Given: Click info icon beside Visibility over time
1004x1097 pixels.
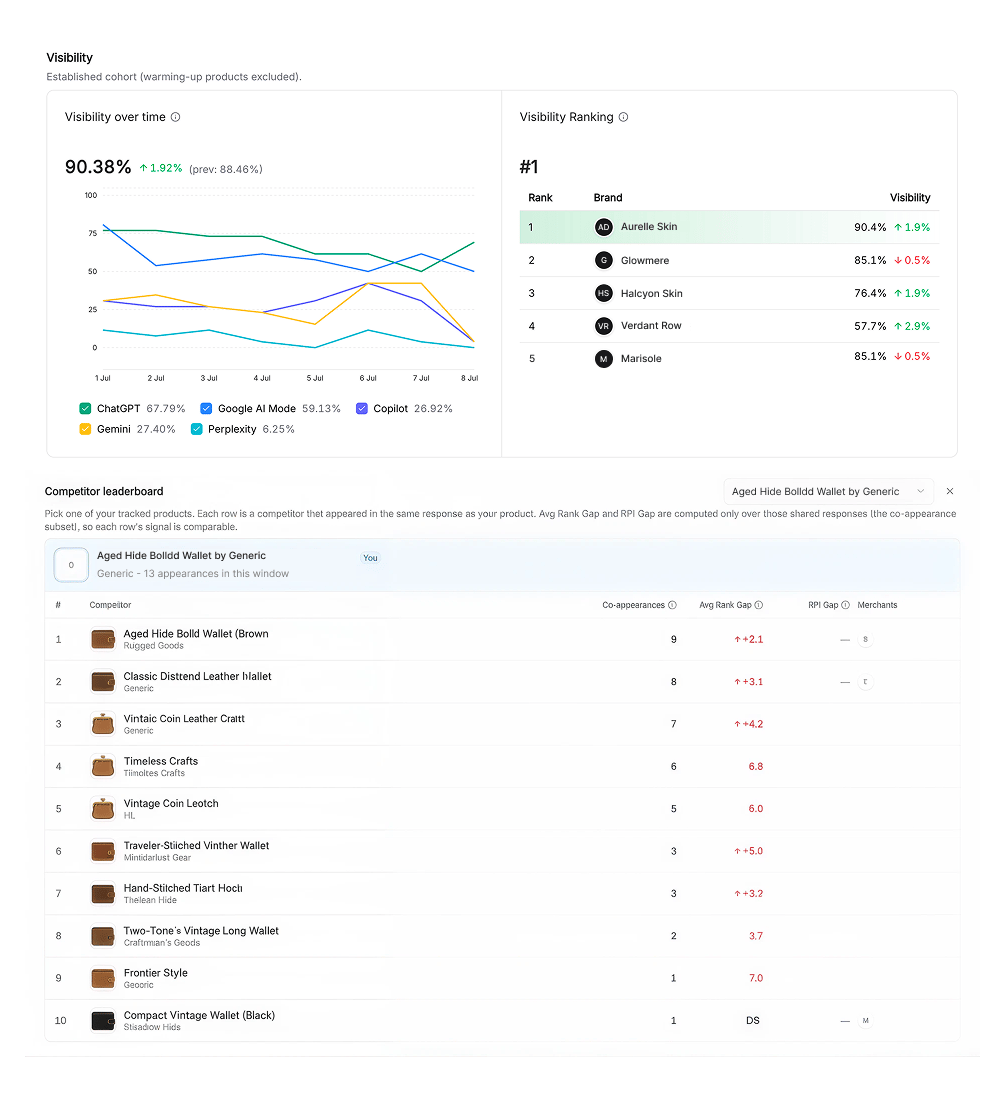Looking at the screenshot, I should point(176,117).
